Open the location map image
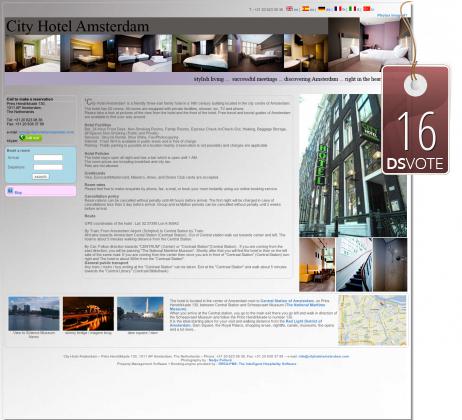462x420 pixels. point(372,320)
